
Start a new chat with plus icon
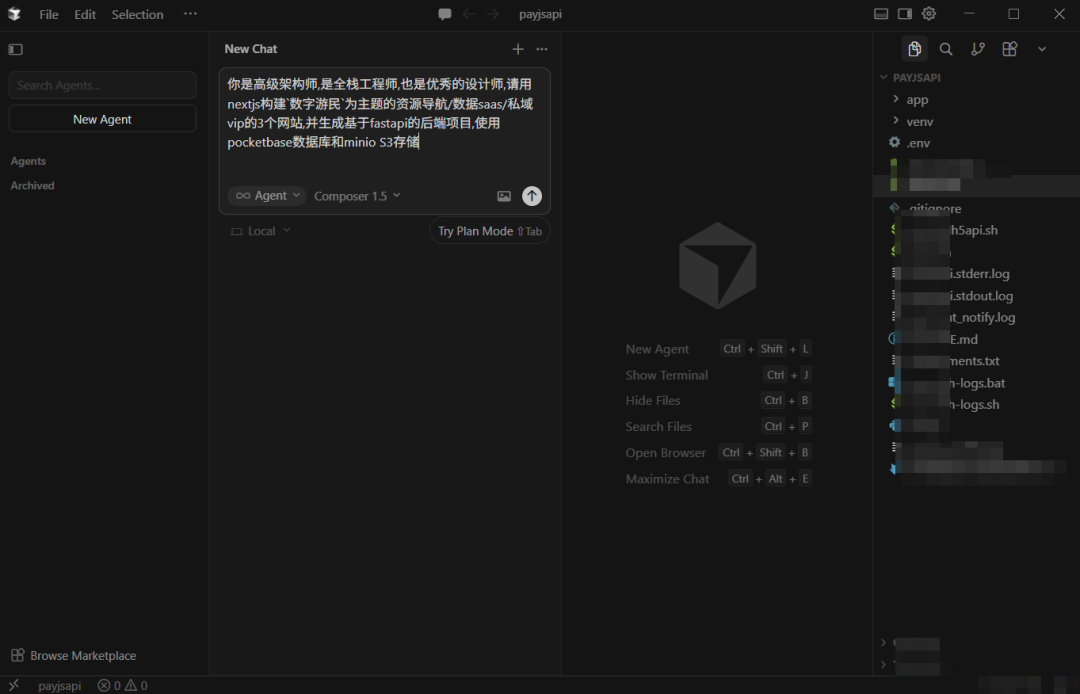coord(518,49)
